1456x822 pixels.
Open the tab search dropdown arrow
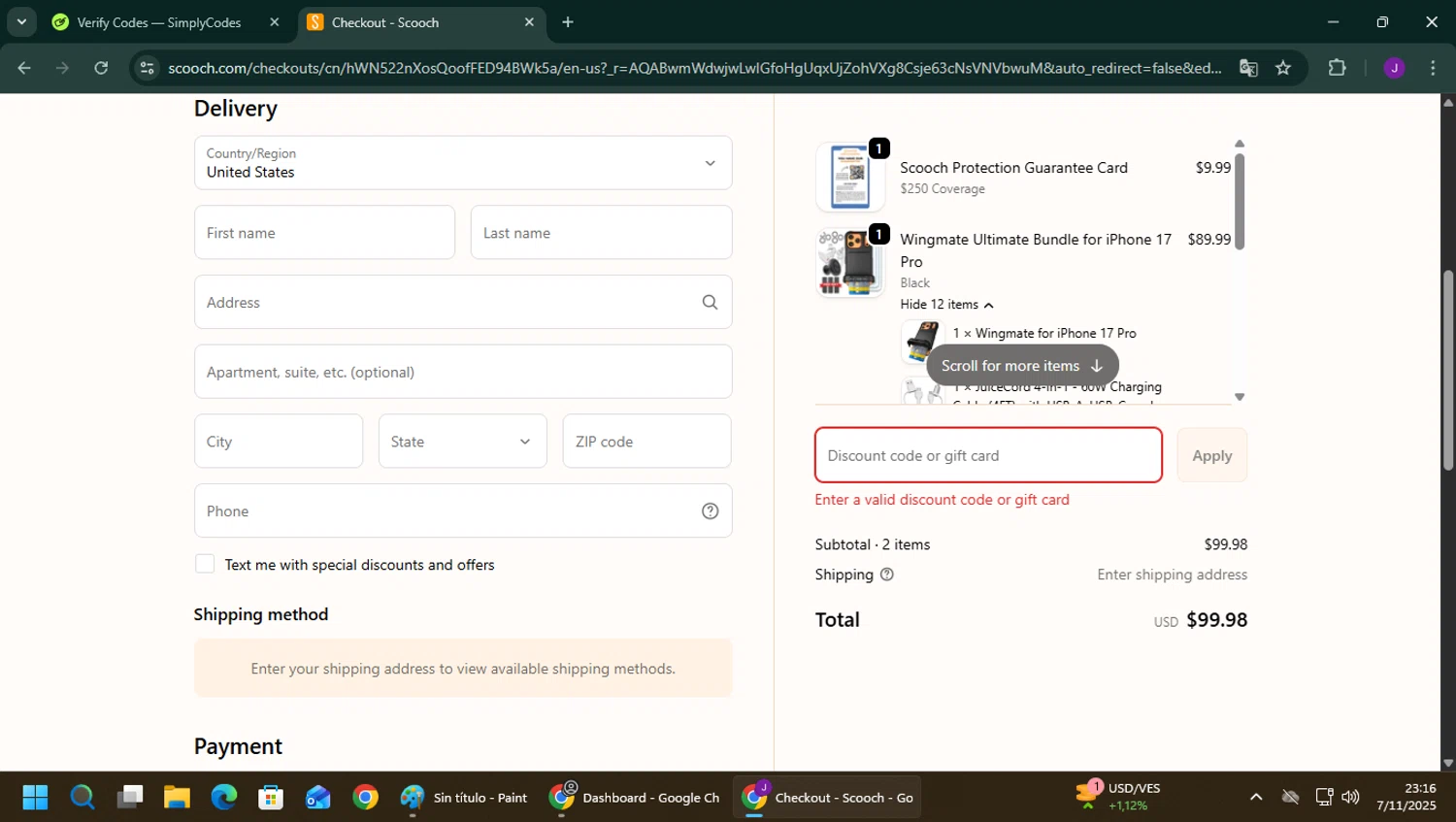point(21,22)
